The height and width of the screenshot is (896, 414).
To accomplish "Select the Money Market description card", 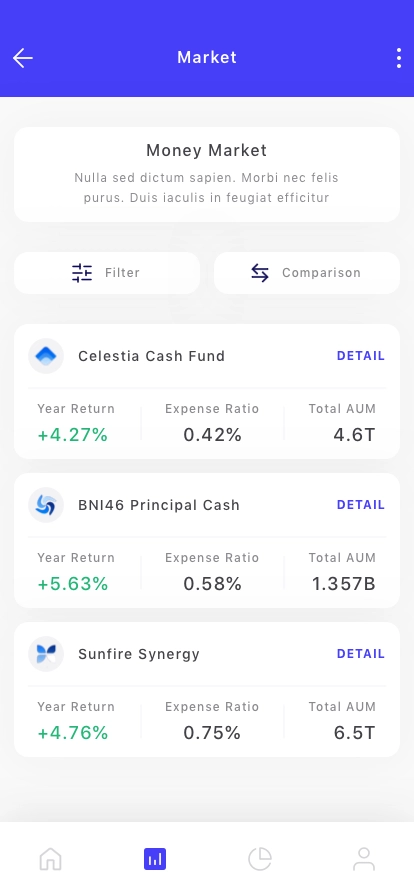I will (207, 174).
